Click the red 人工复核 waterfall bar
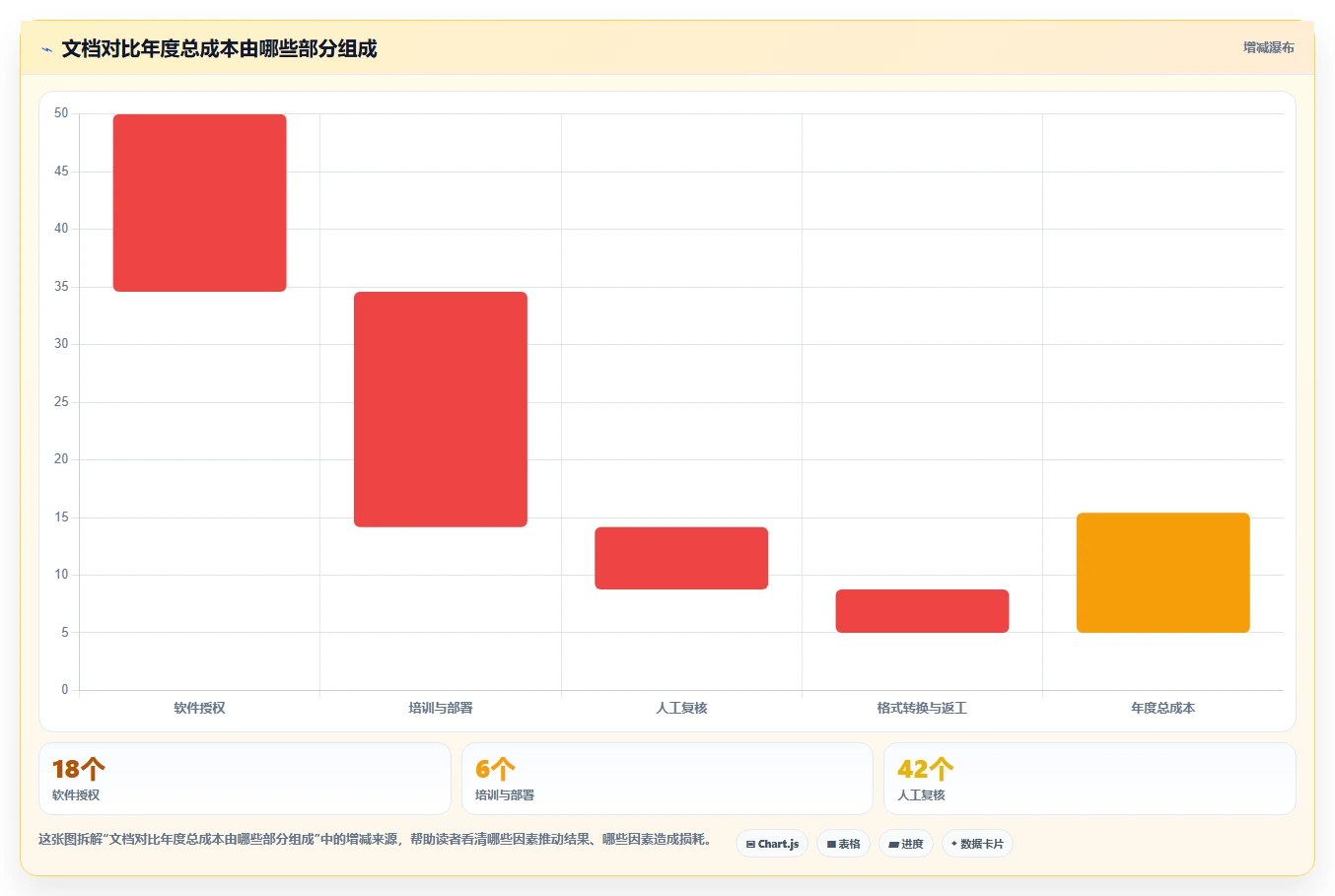The image size is (1335, 896). click(x=681, y=558)
